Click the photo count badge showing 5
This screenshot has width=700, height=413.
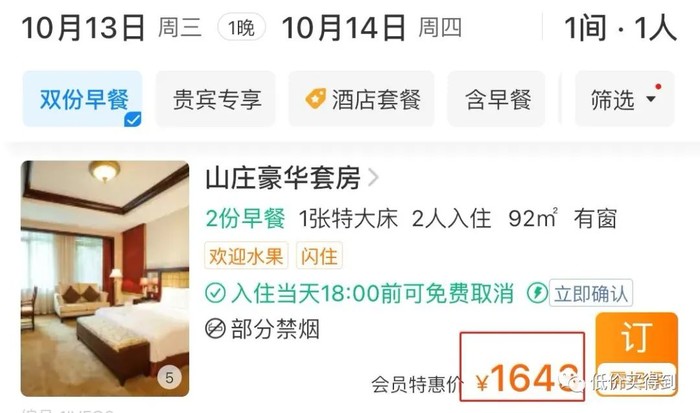point(169,378)
